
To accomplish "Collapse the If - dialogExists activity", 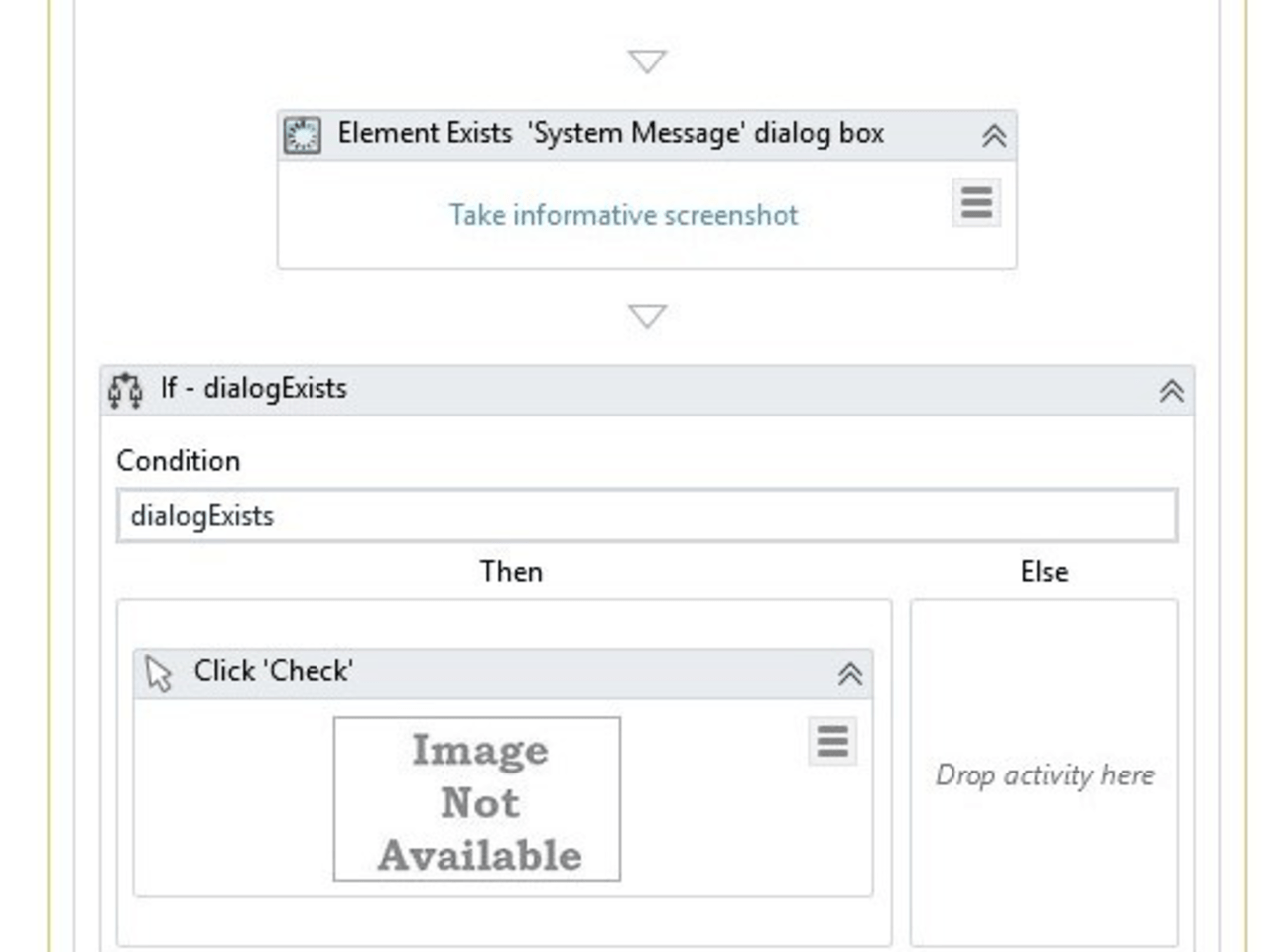I will coord(1171,391).
